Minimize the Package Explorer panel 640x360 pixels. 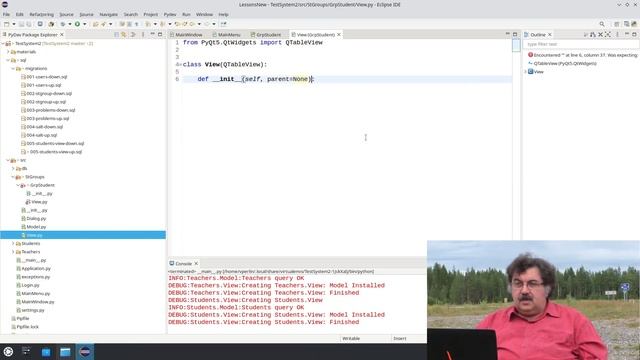click(x=152, y=34)
